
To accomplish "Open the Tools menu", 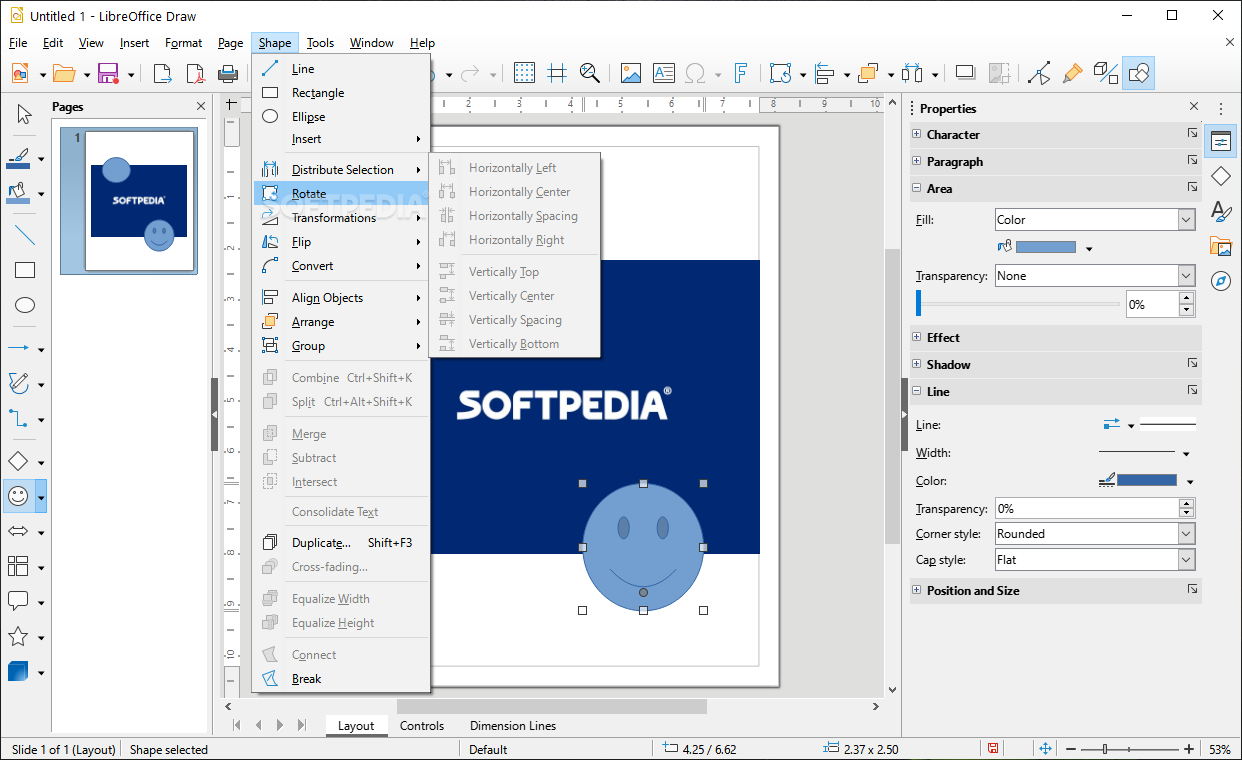I will click(x=320, y=43).
